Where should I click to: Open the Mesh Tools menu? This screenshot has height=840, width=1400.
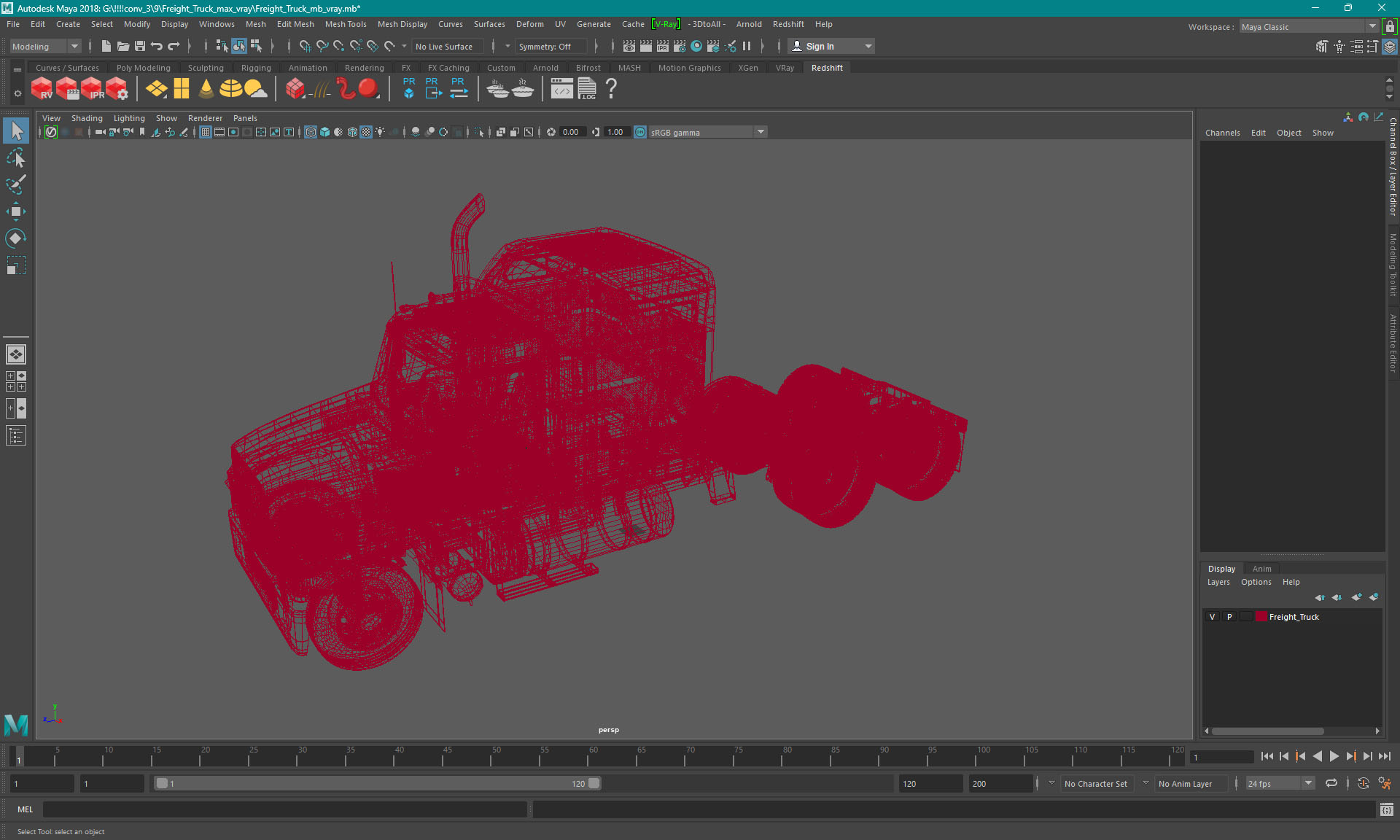(346, 24)
